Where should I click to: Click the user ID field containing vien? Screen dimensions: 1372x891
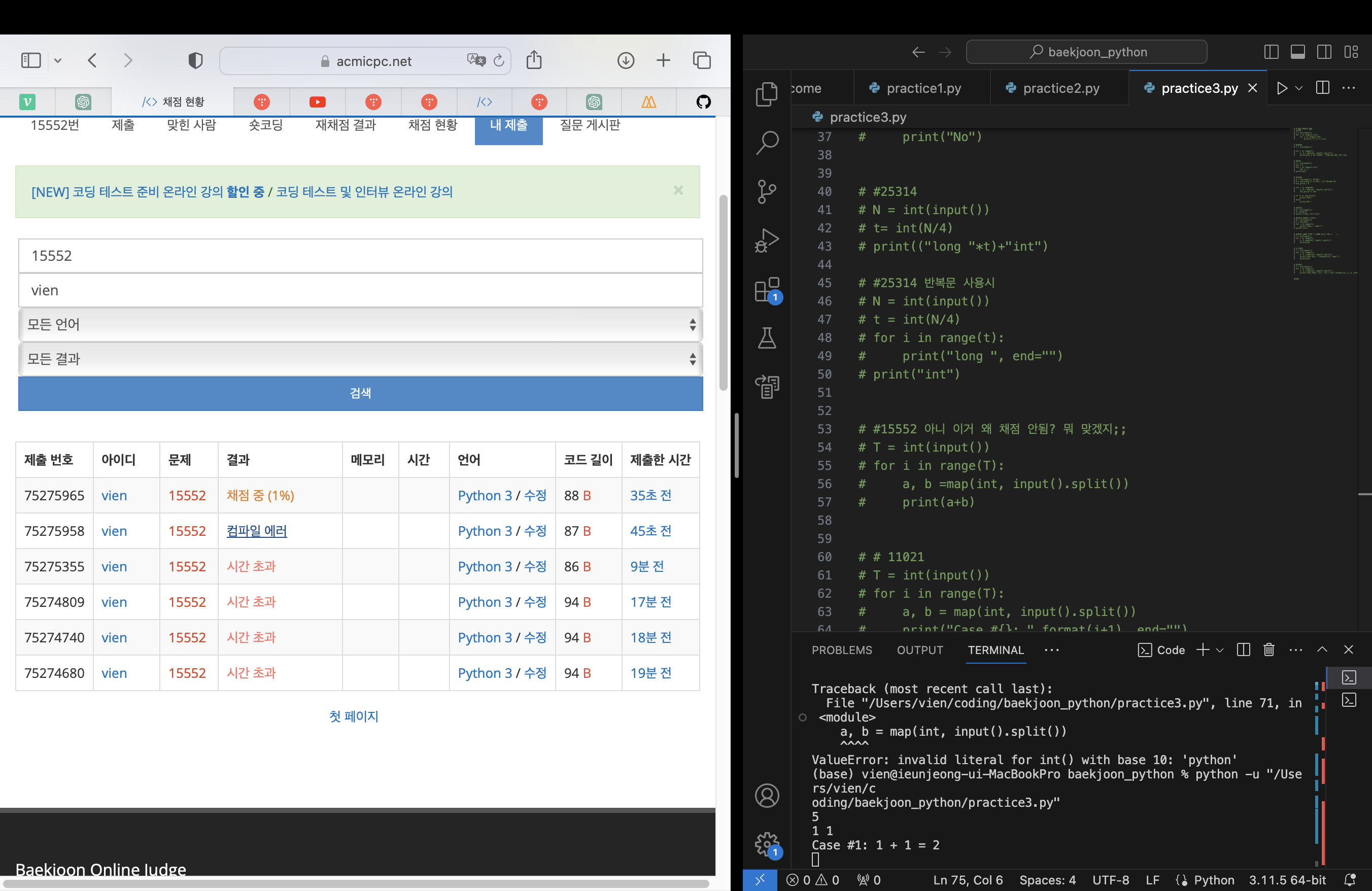pos(360,290)
